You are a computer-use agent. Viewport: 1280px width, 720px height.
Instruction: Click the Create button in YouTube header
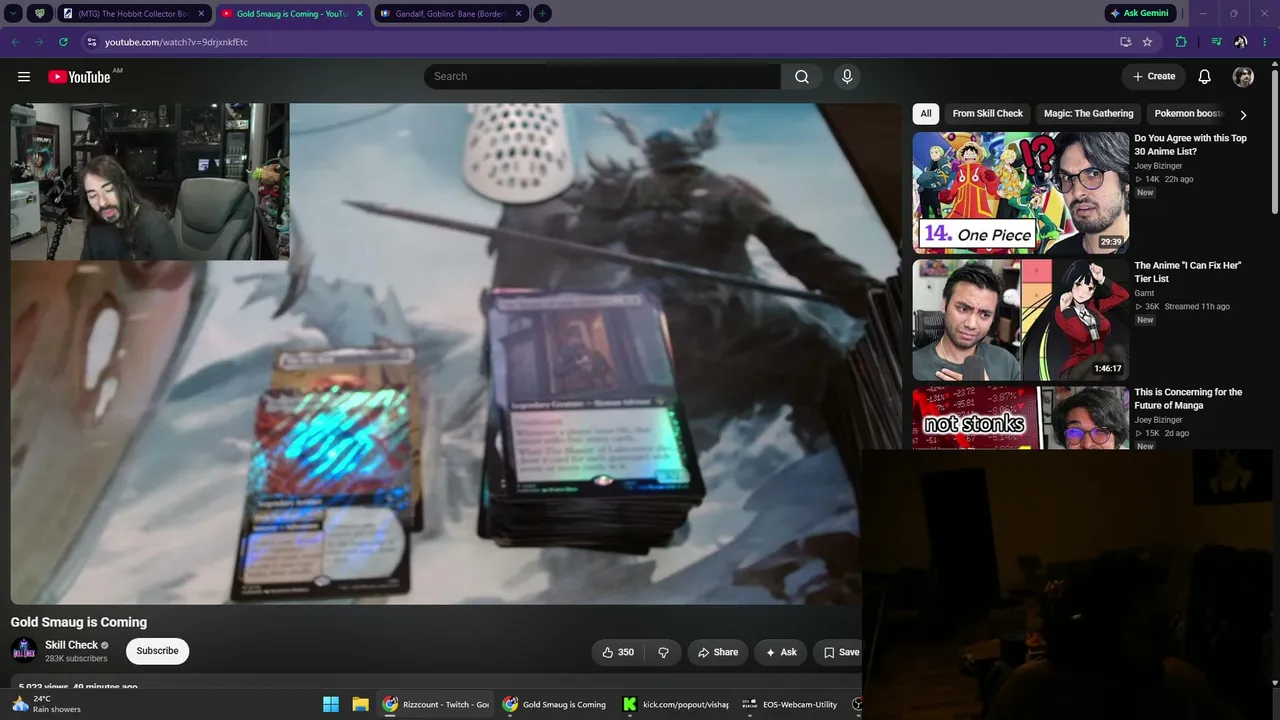[x=1154, y=77]
